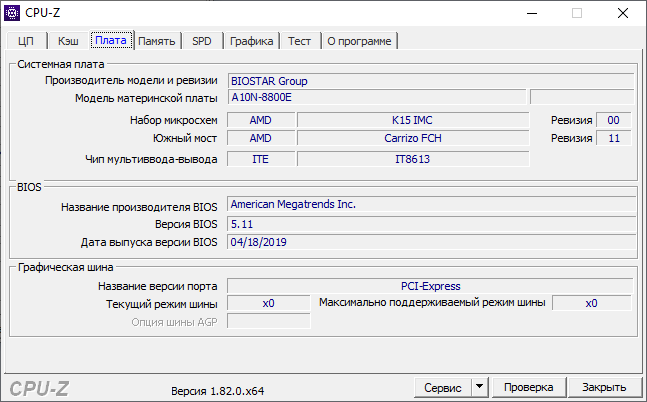Click the American Megatrends Inc. BIOS vendor field
This screenshot has width=647, height=402.
tap(431, 204)
